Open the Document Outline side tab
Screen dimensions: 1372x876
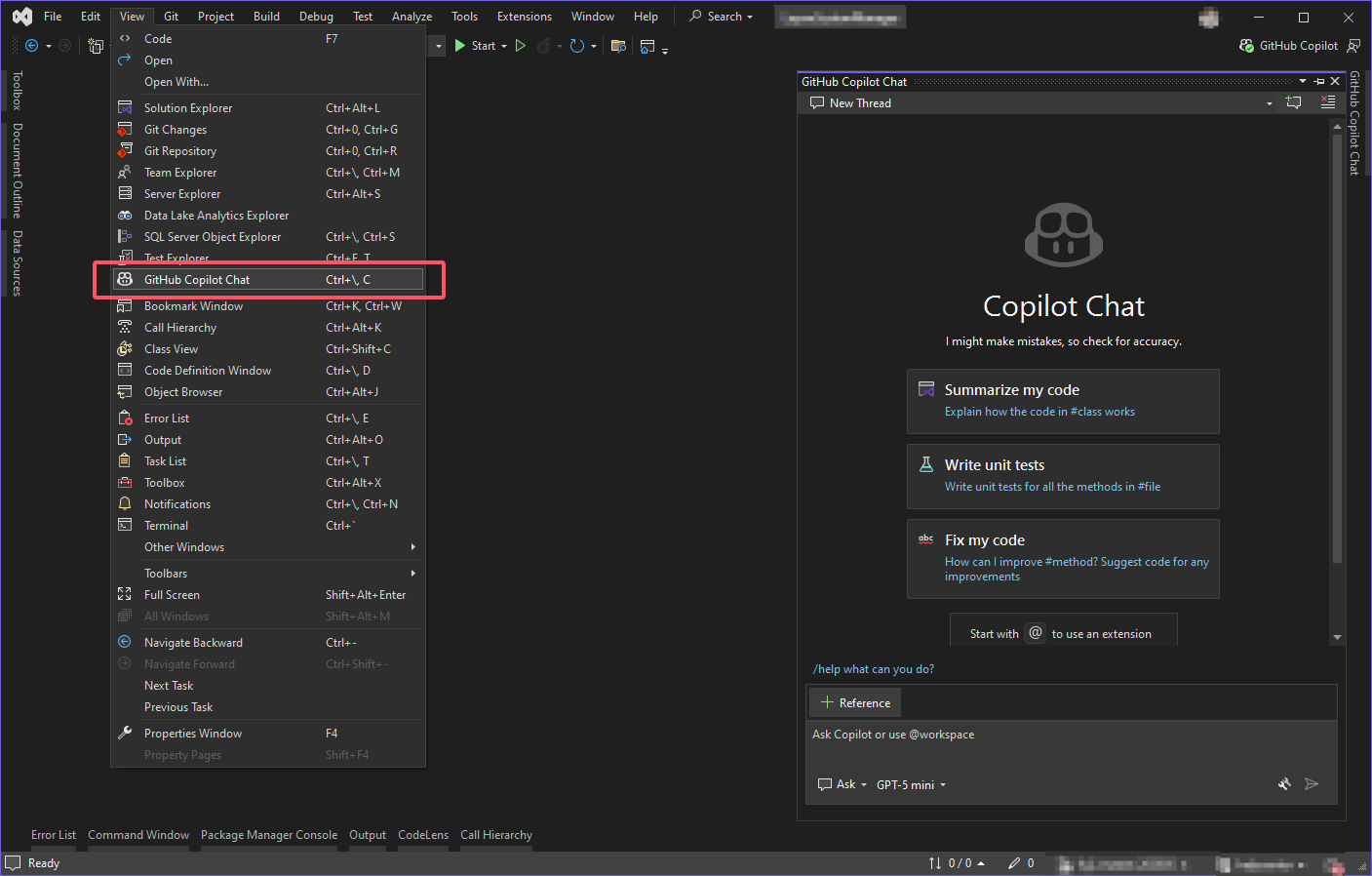(x=17, y=170)
